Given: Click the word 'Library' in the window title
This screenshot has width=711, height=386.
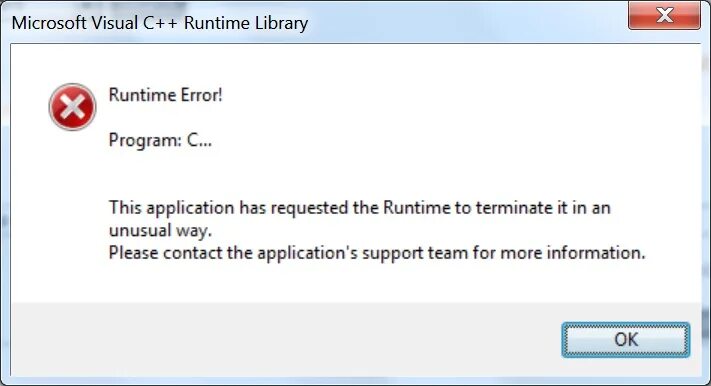Looking at the screenshot, I should (x=280, y=24).
